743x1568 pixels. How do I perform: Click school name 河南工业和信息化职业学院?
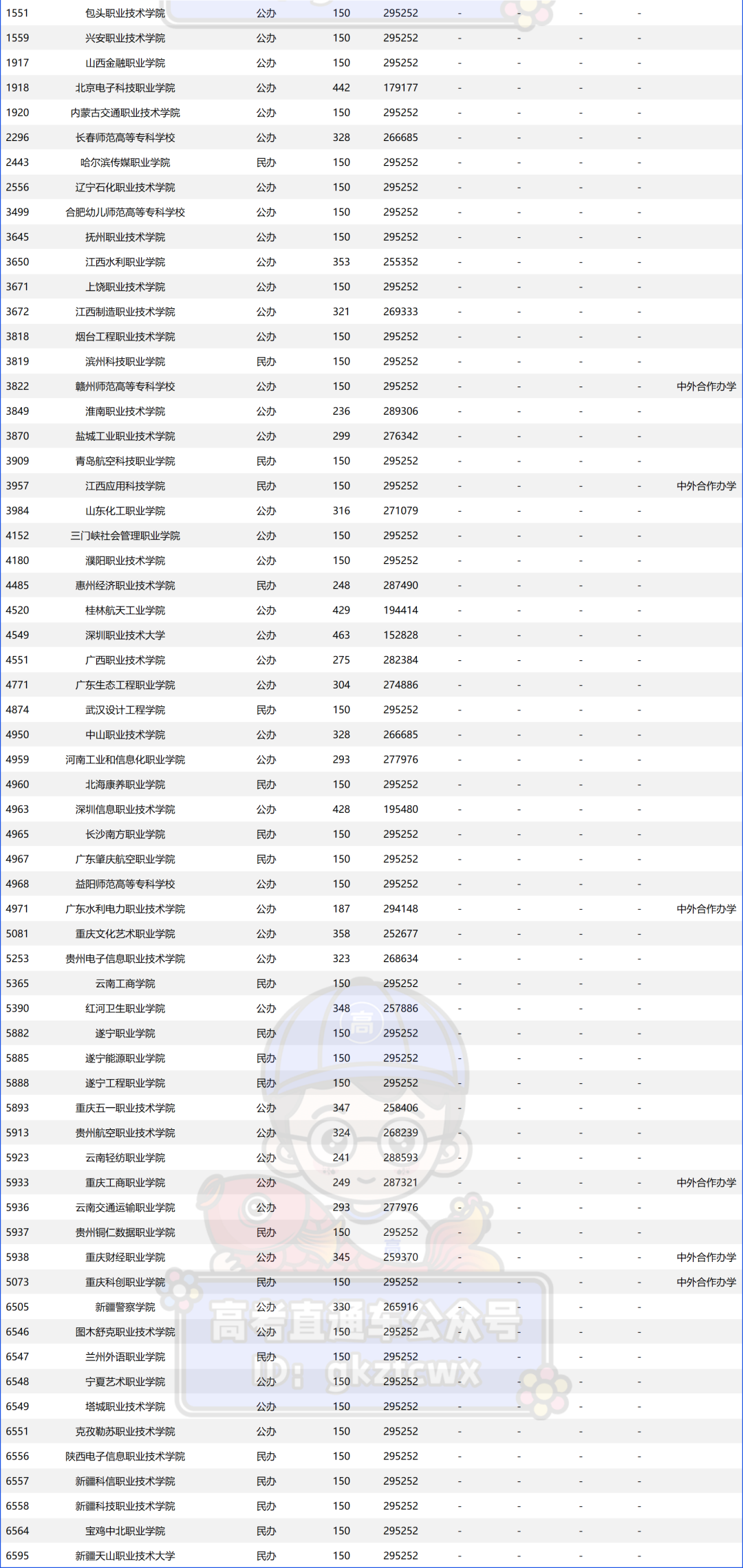coord(125,759)
